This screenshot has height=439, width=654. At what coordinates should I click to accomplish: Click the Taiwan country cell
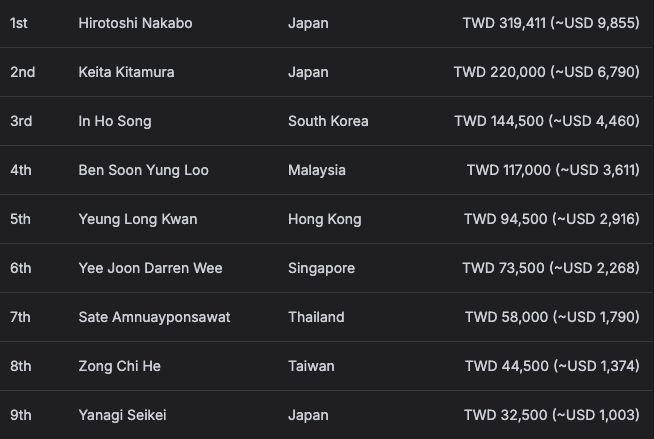coord(311,366)
